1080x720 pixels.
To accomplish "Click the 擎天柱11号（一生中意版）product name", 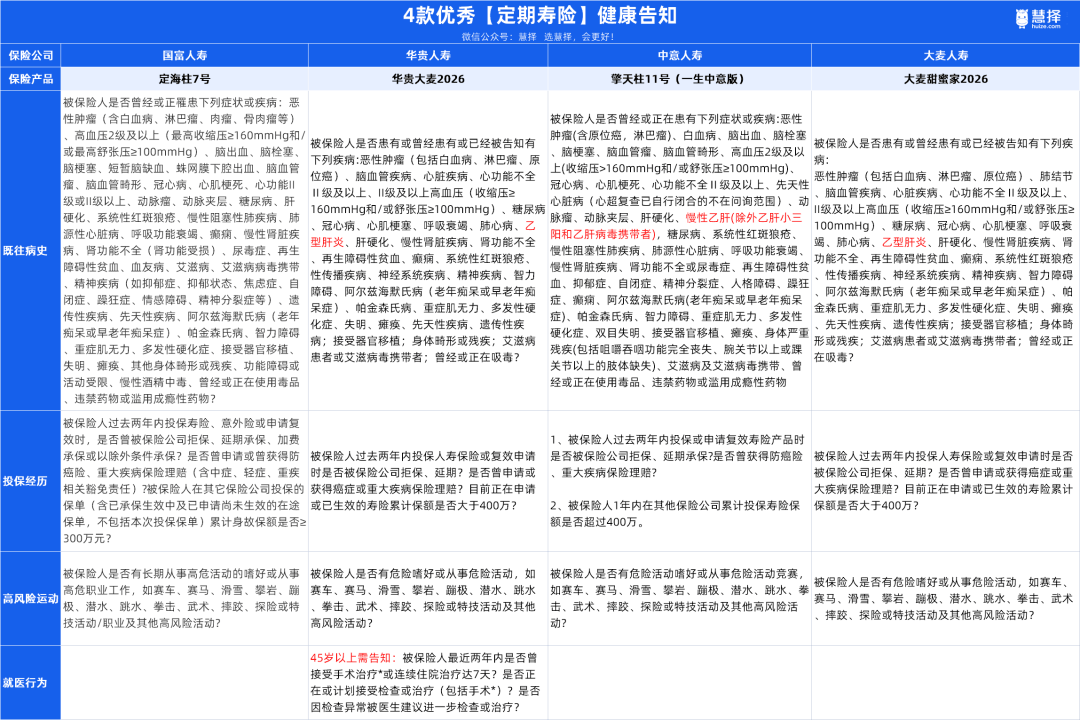I will coord(678,77).
